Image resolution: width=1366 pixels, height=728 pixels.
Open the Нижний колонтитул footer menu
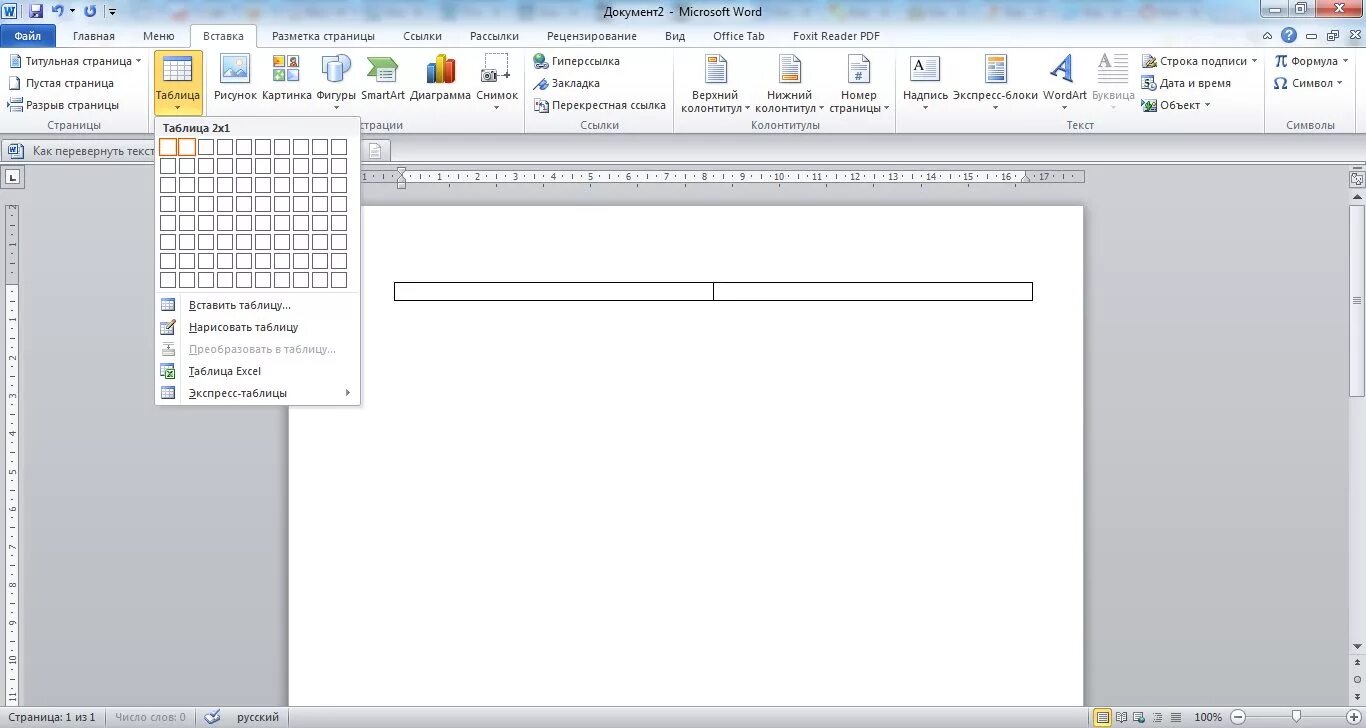coord(789,84)
